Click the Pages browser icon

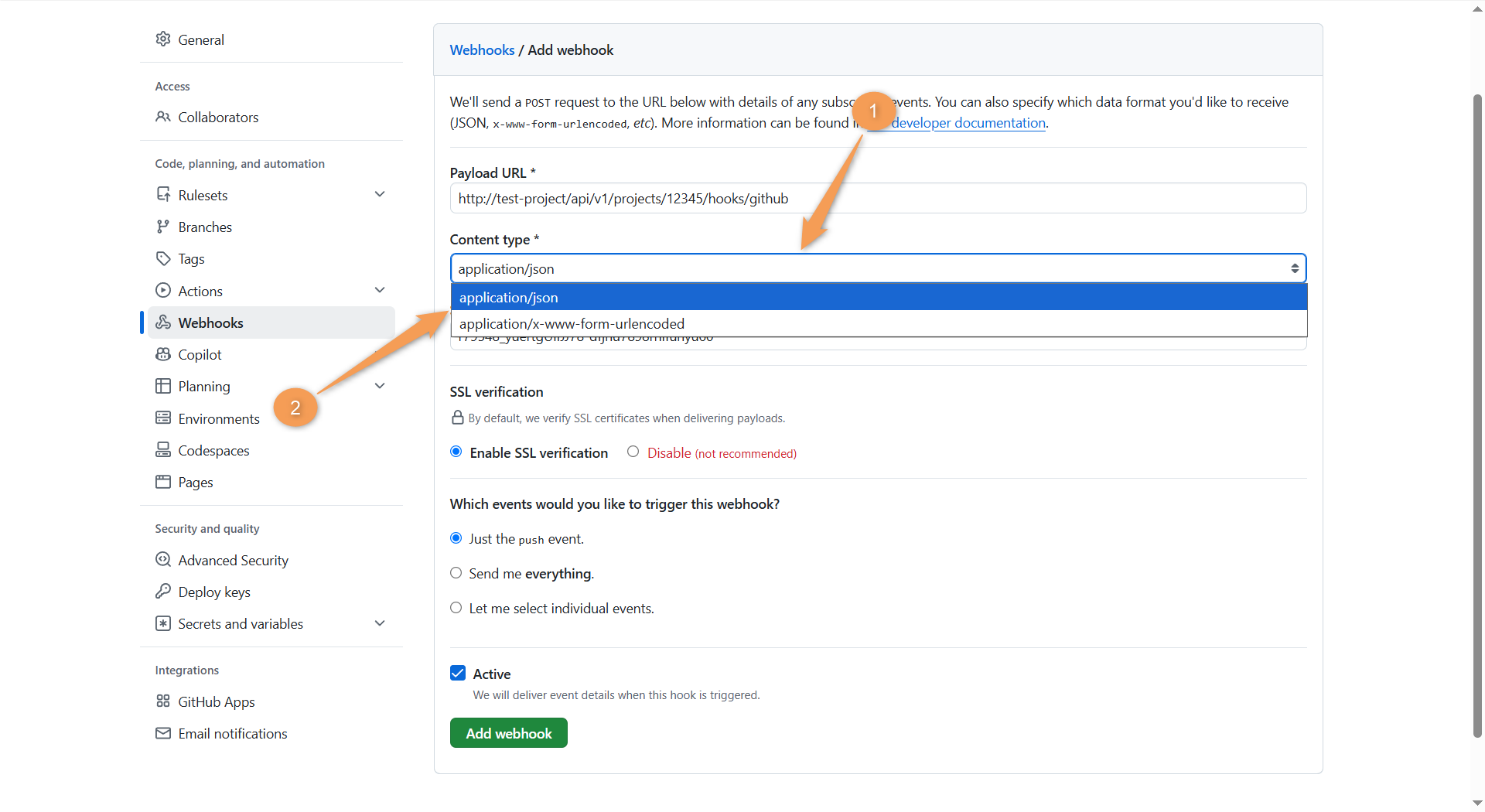(x=163, y=482)
